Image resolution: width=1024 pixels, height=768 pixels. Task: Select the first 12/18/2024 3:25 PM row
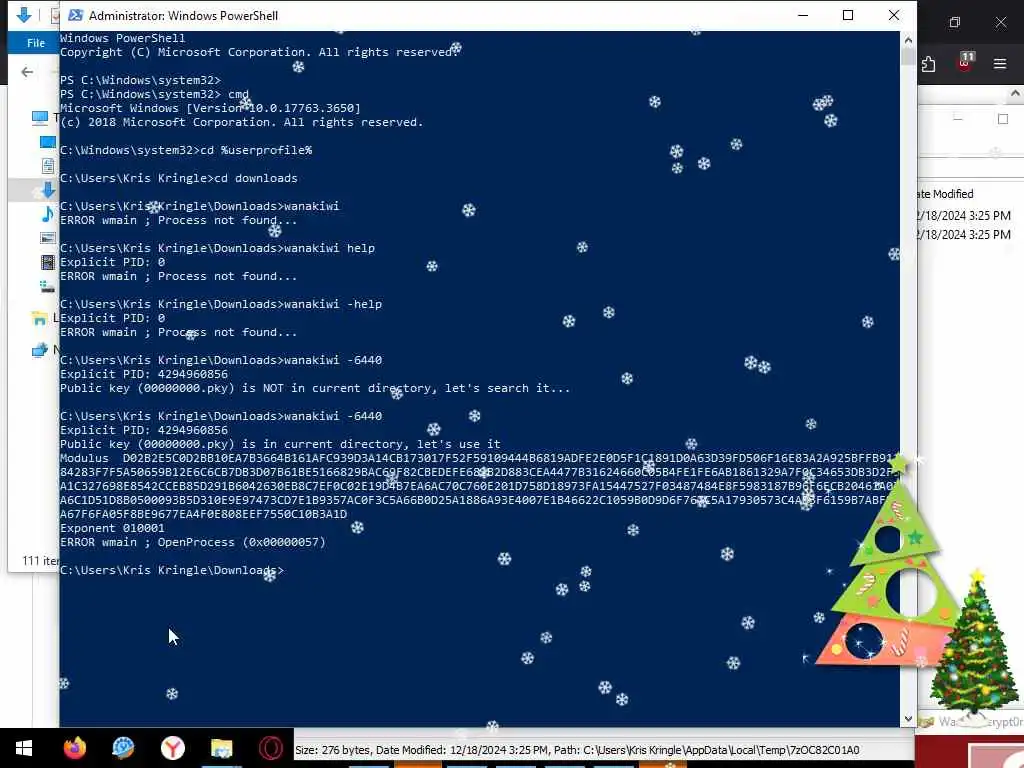964,216
